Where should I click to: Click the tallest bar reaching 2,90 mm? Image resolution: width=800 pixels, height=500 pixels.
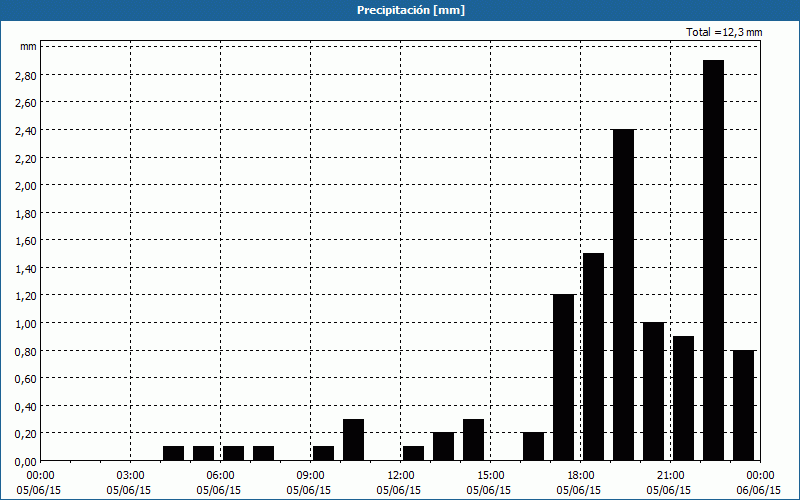pyautogui.click(x=713, y=260)
